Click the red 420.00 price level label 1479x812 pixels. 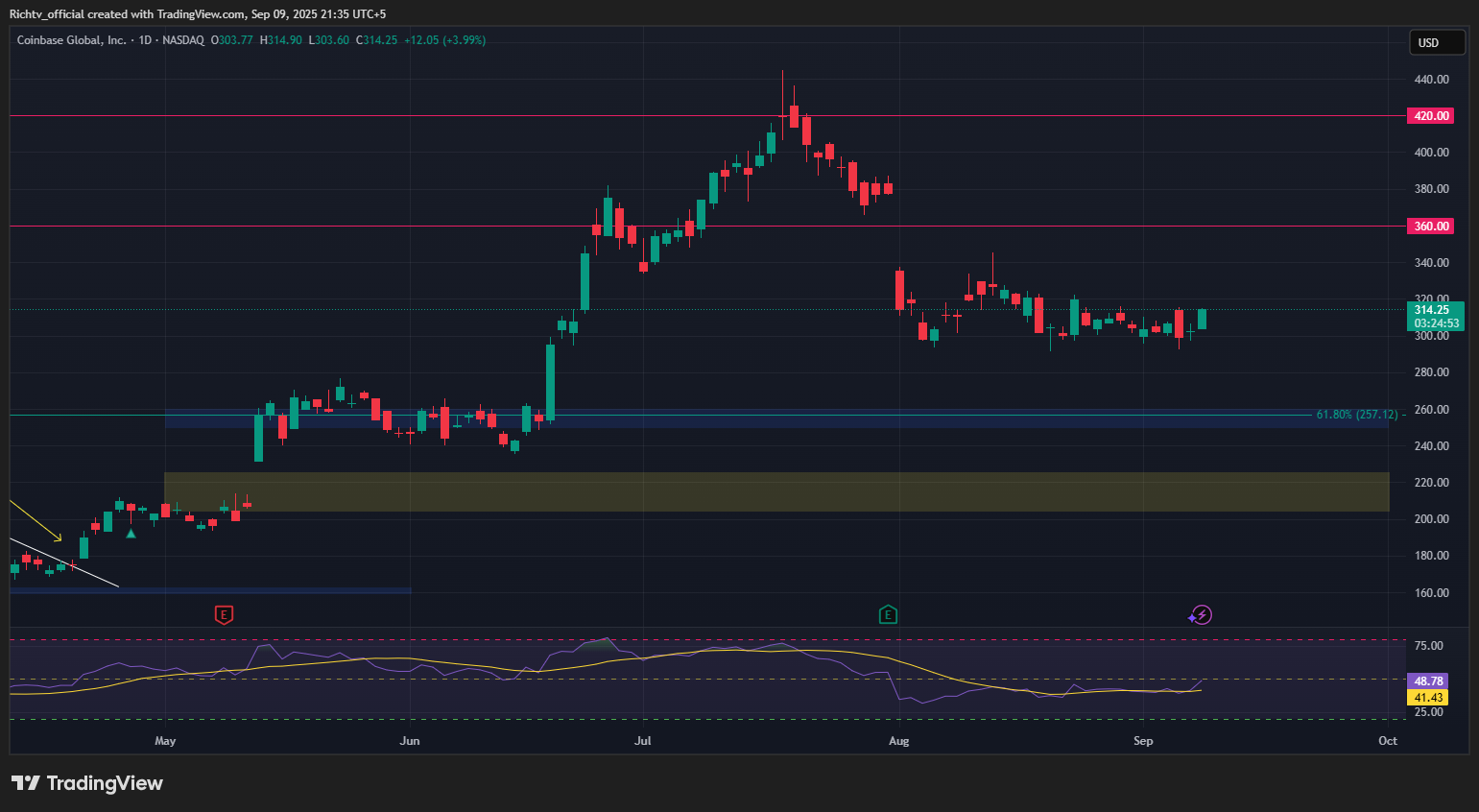point(1430,116)
